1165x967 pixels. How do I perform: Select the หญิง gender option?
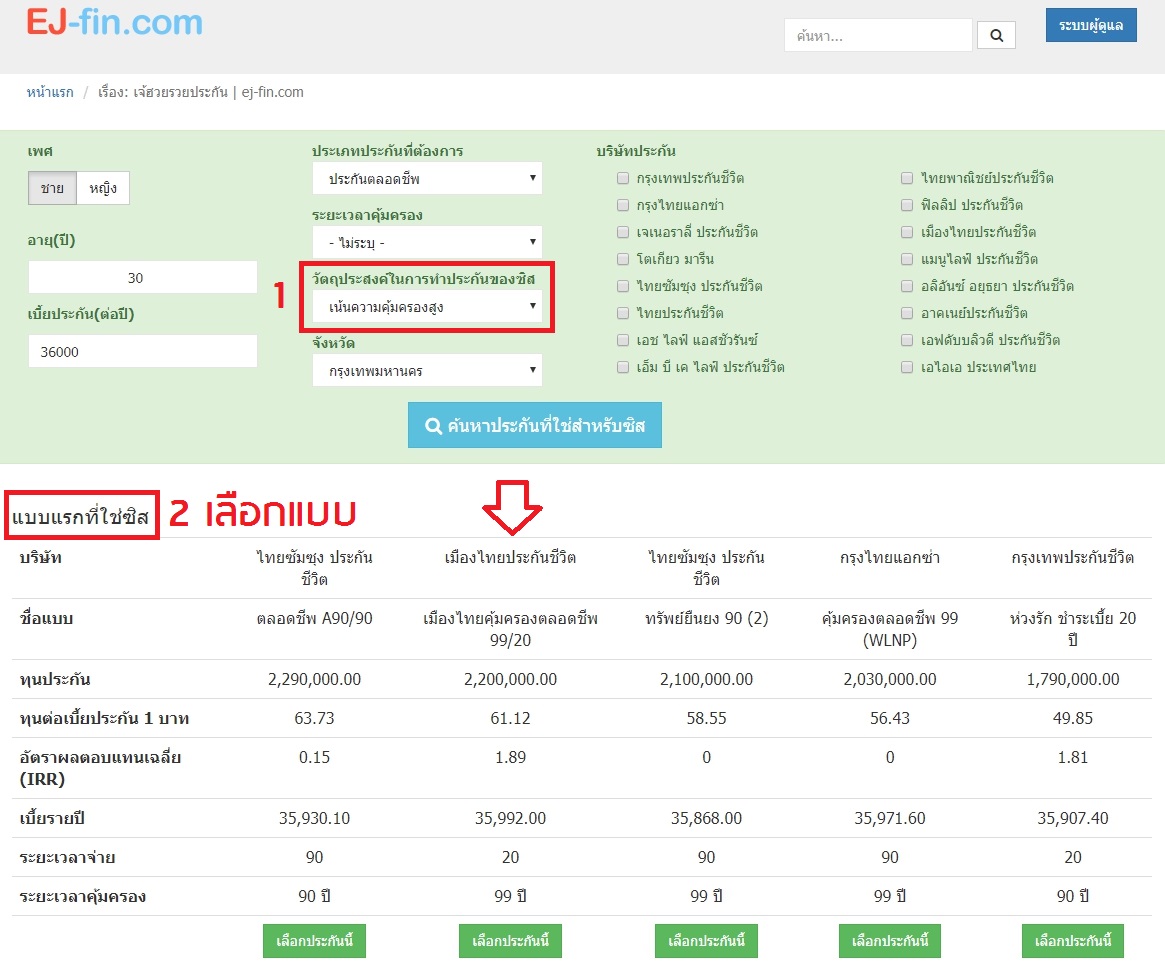[103, 188]
